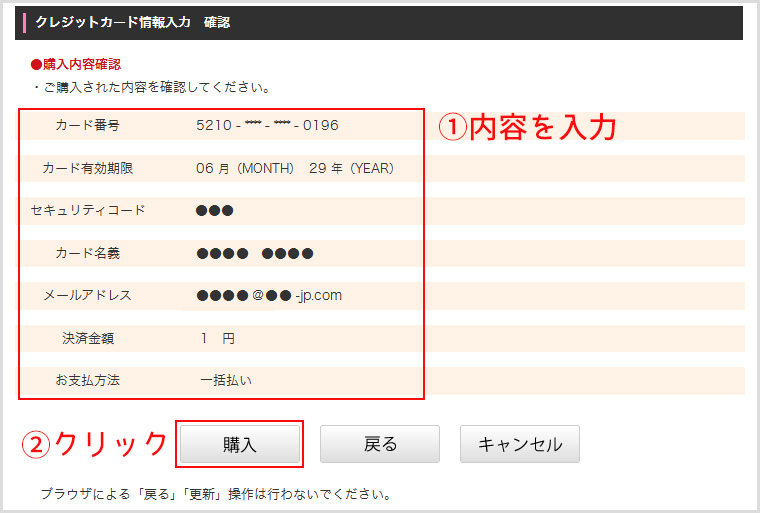Screen dimensions: 760x513
Task: Click the クレジットカード情報入力 確認 header title
Action: pyautogui.click(x=132, y=22)
